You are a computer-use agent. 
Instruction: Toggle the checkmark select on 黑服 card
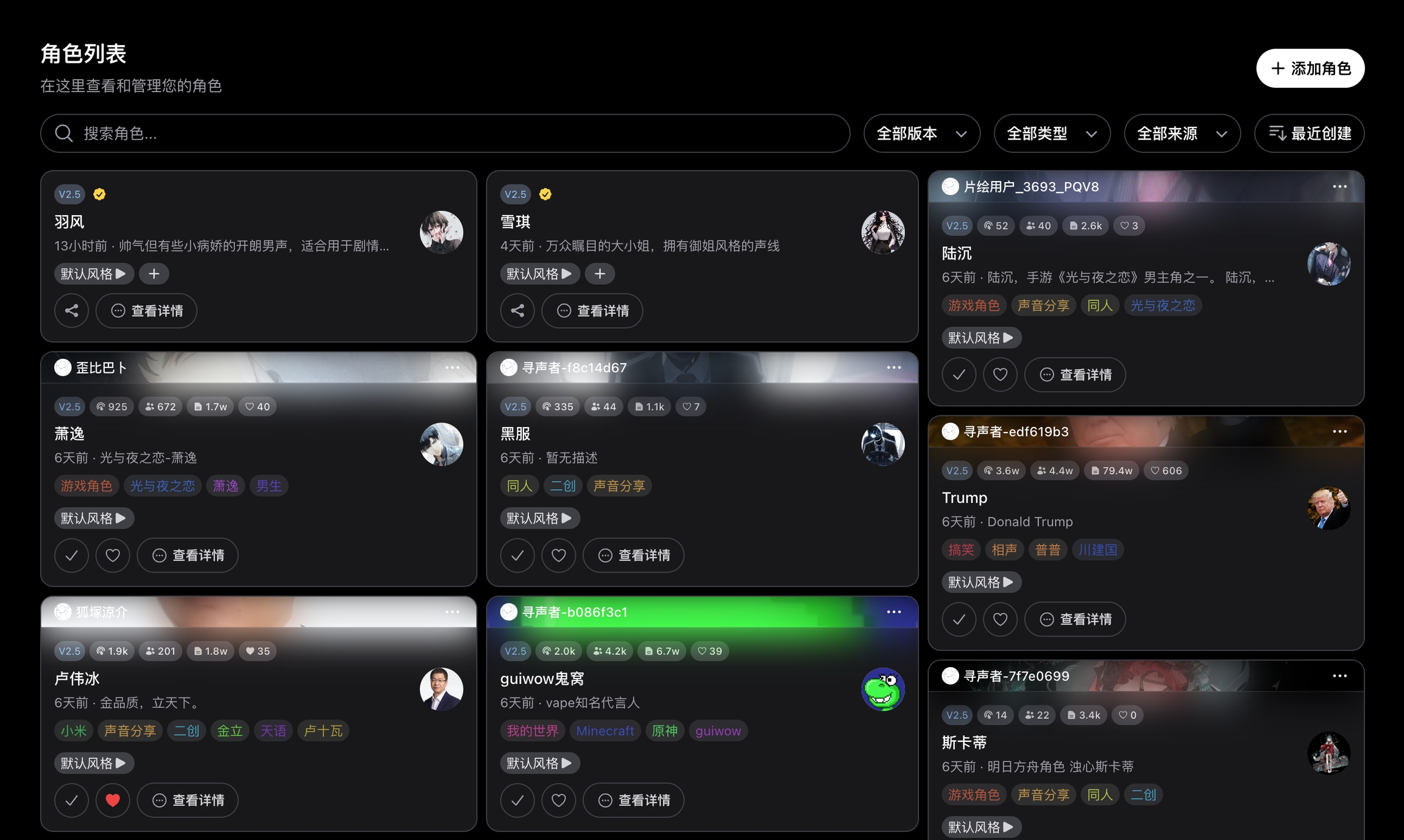pyautogui.click(x=517, y=555)
